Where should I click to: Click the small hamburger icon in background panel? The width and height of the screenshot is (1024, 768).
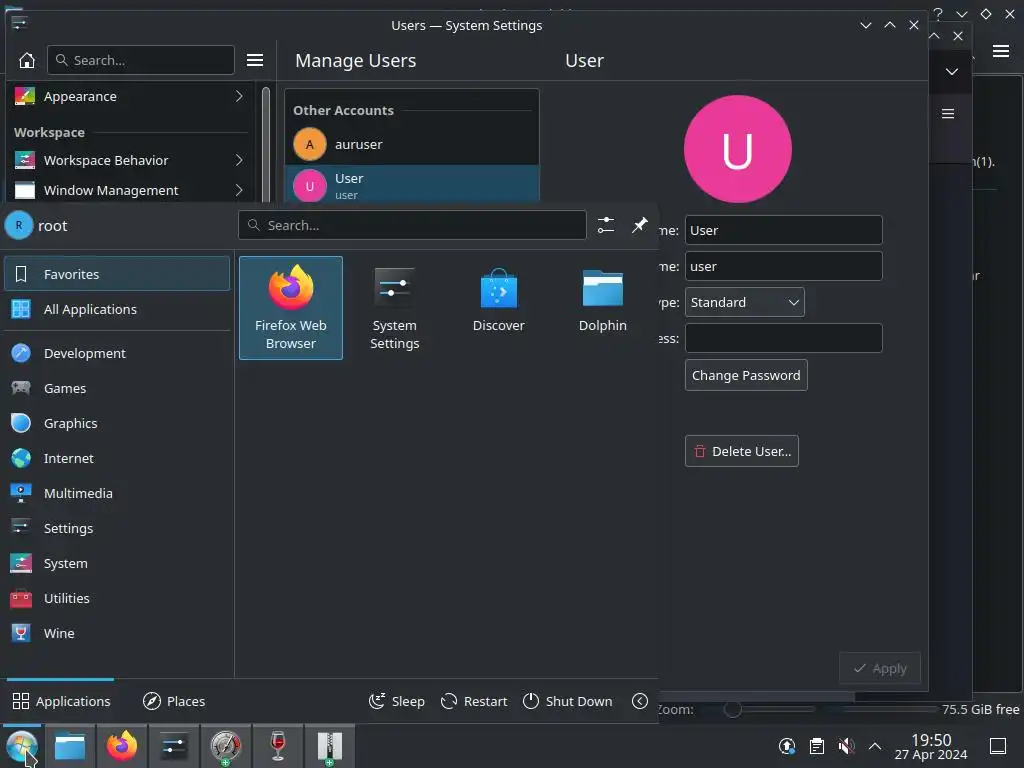948,114
